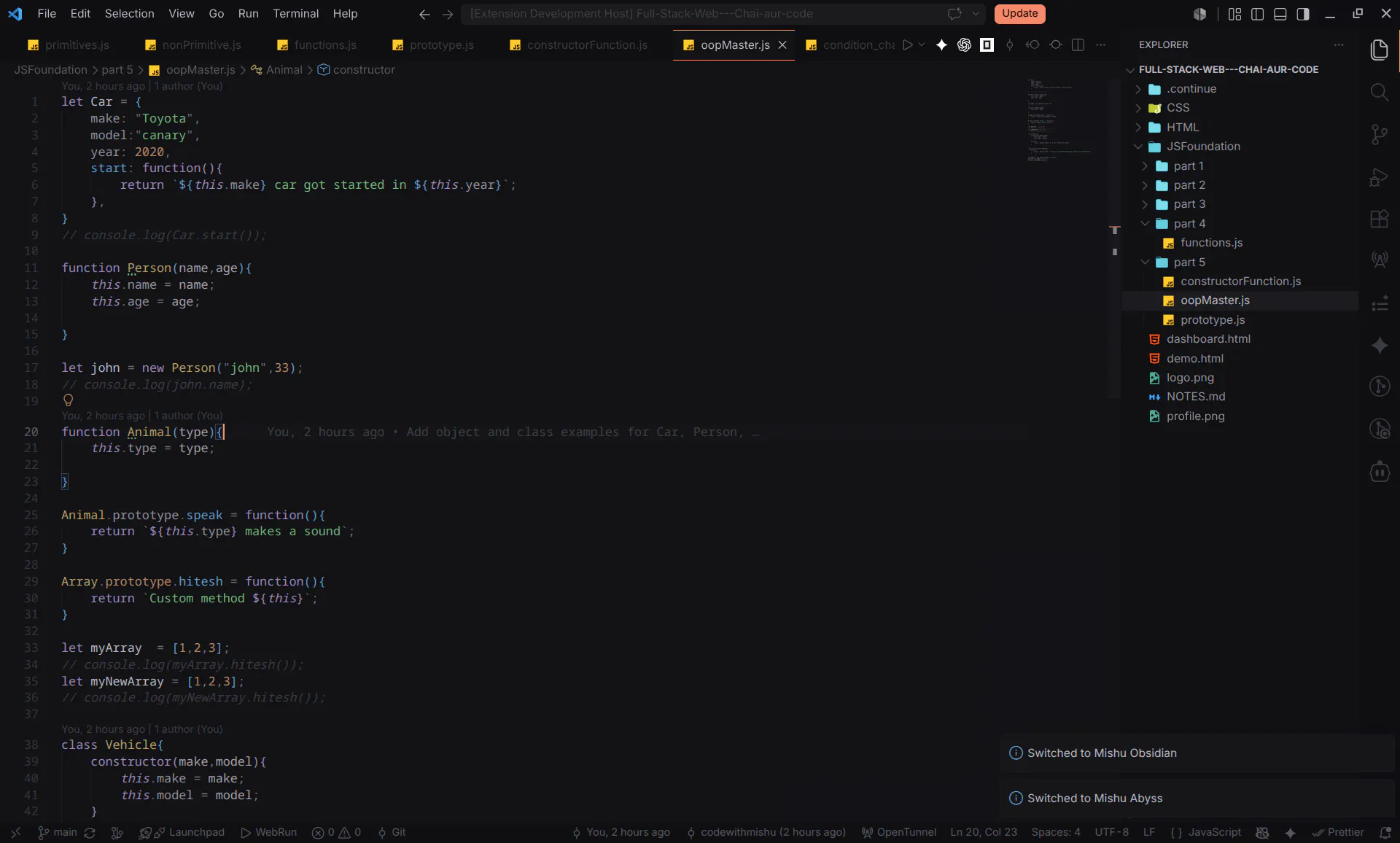Go forward with the navigation arrow
The image size is (1400, 843).
448,14
